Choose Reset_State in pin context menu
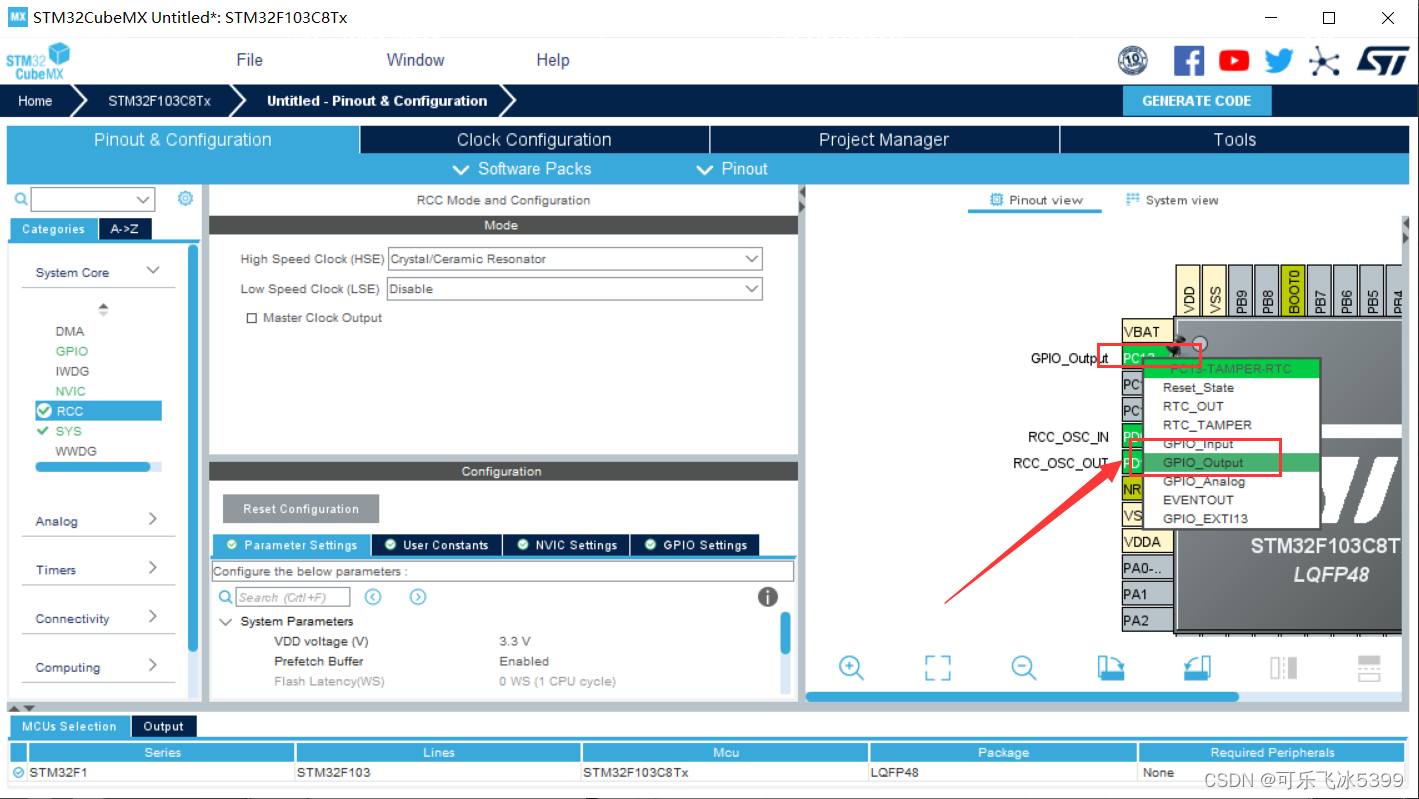 click(1230, 388)
